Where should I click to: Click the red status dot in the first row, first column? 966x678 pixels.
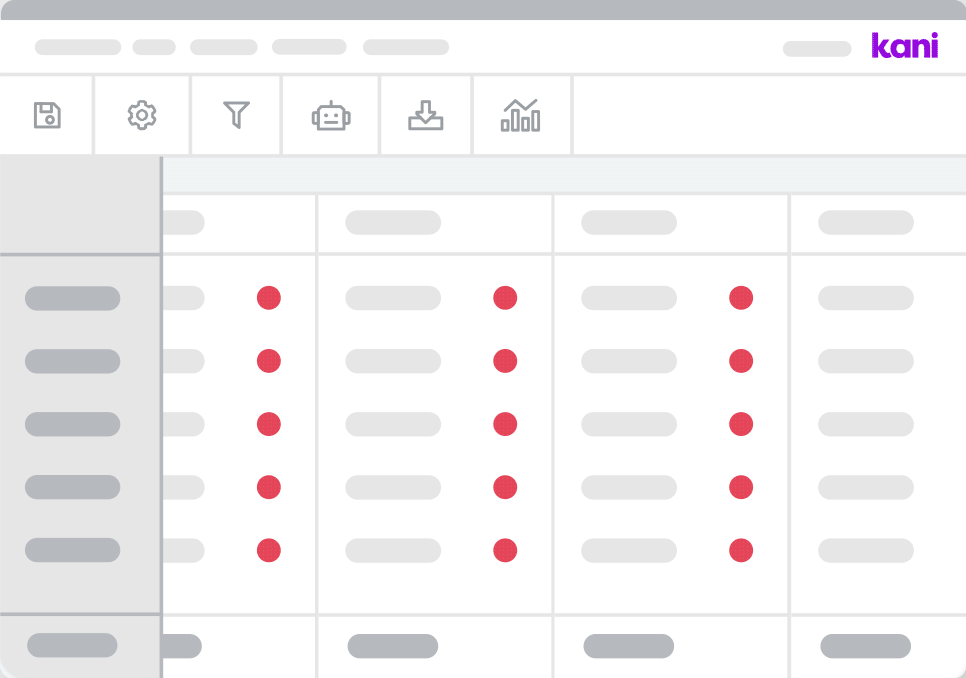[x=268, y=298]
